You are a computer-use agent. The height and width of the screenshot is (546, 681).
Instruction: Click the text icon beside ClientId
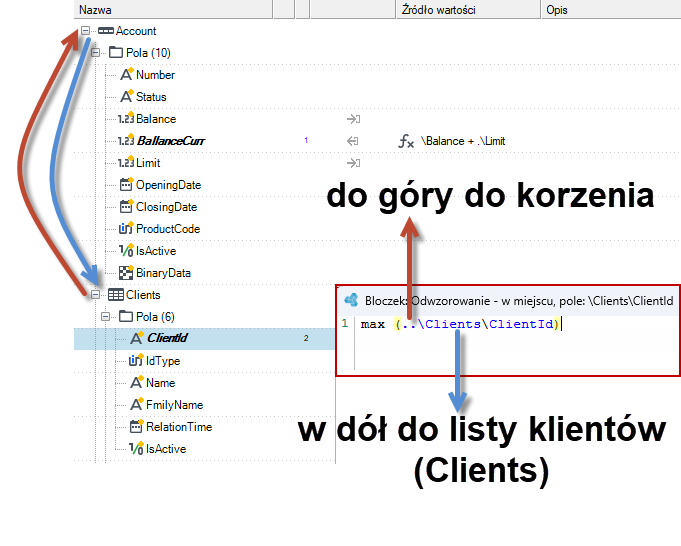click(x=137, y=338)
